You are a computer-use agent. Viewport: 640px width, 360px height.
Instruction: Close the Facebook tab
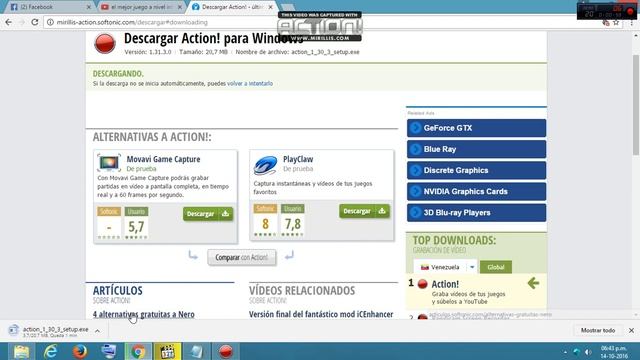pyautogui.click(x=89, y=7)
